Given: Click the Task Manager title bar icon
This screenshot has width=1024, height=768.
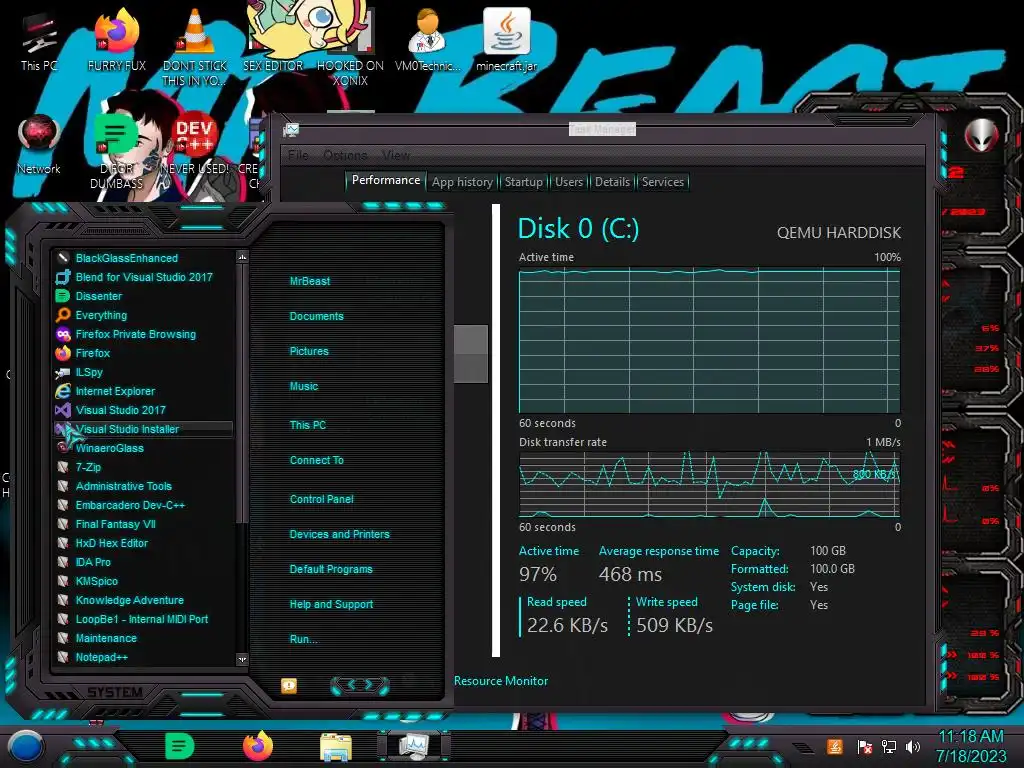Looking at the screenshot, I should point(291,130).
